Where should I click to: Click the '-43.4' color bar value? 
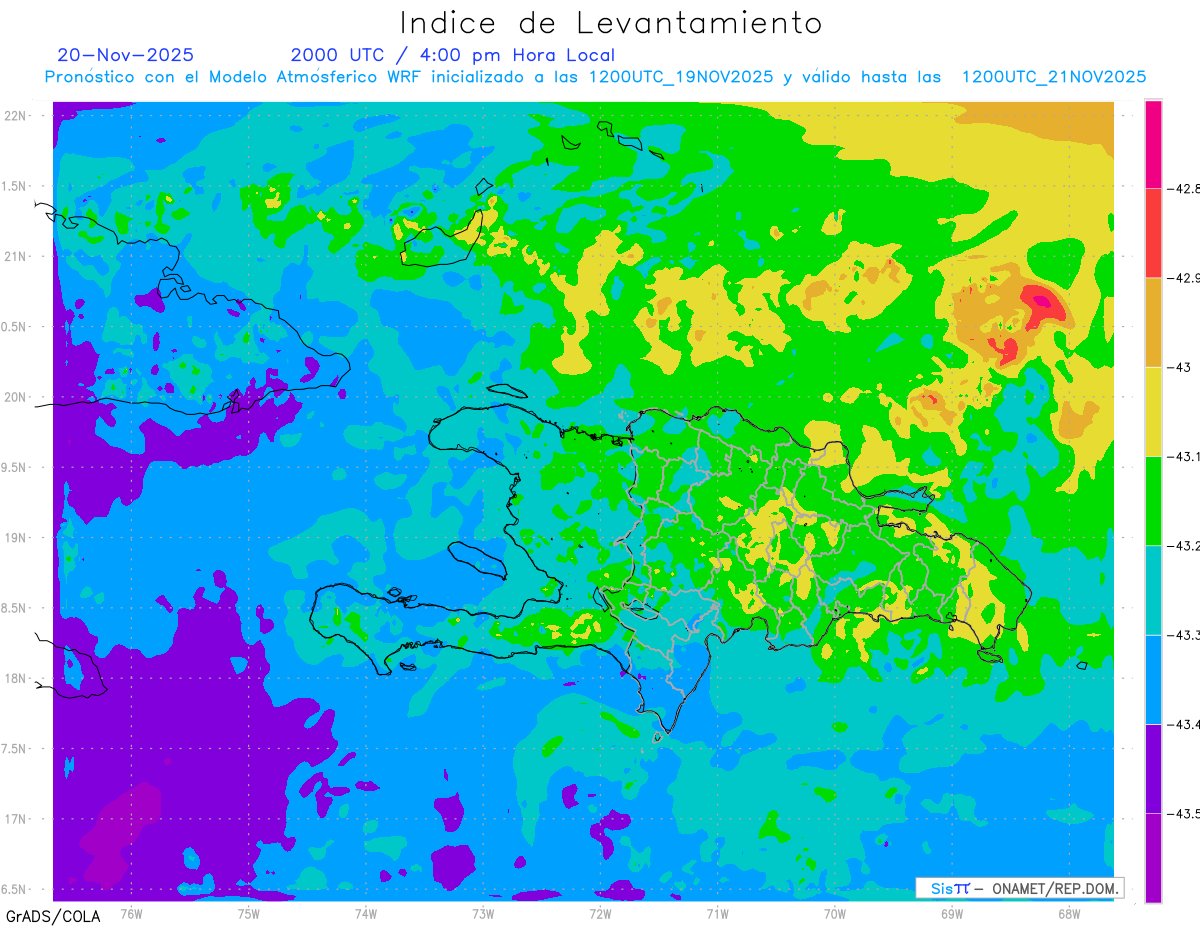click(x=1184, y=724)
